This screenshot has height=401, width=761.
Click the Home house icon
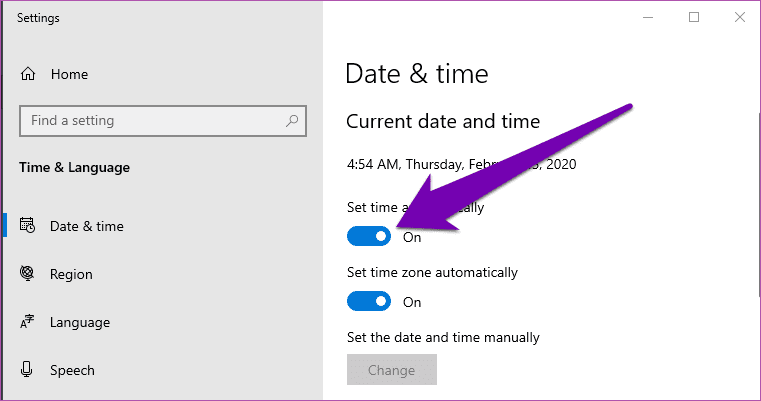click(28, 74)
